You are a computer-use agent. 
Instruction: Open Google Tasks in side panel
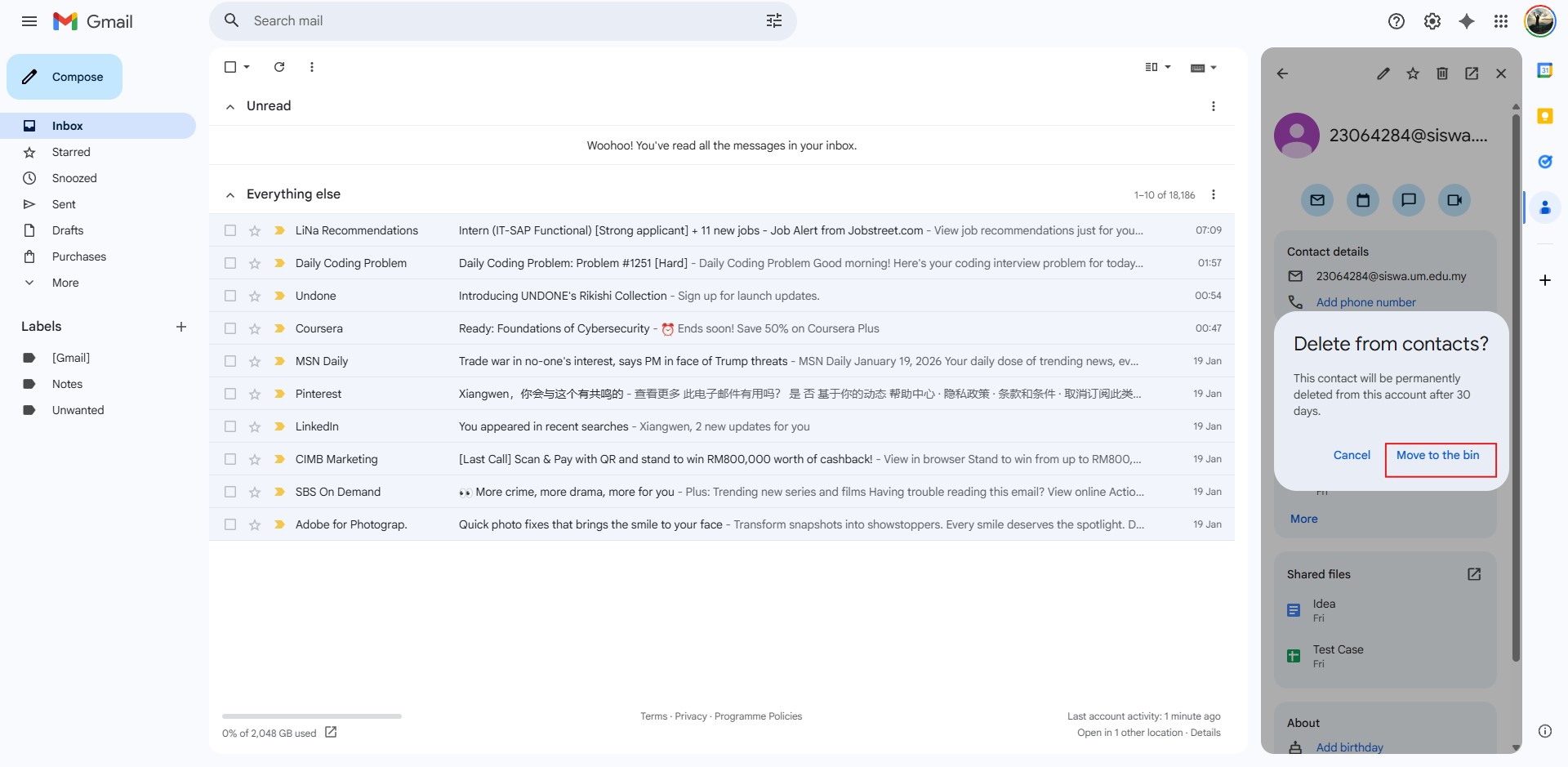coord(1544,162)
